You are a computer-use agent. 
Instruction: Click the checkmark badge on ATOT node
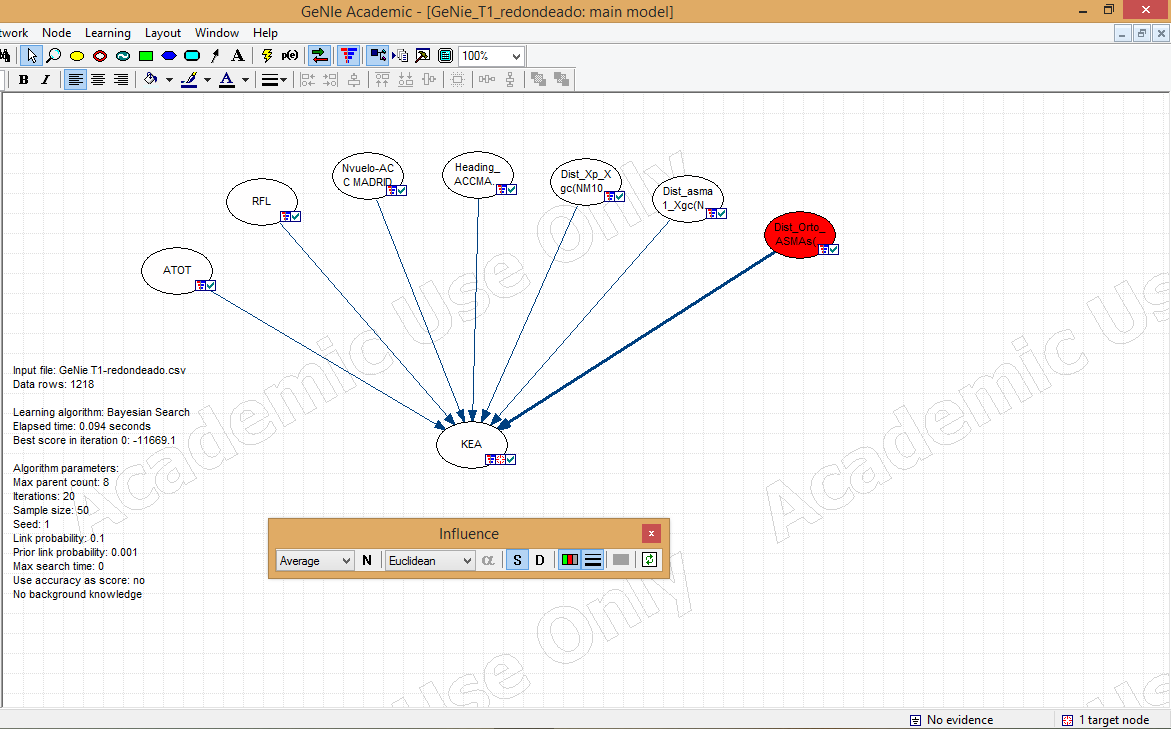point(211,285)
